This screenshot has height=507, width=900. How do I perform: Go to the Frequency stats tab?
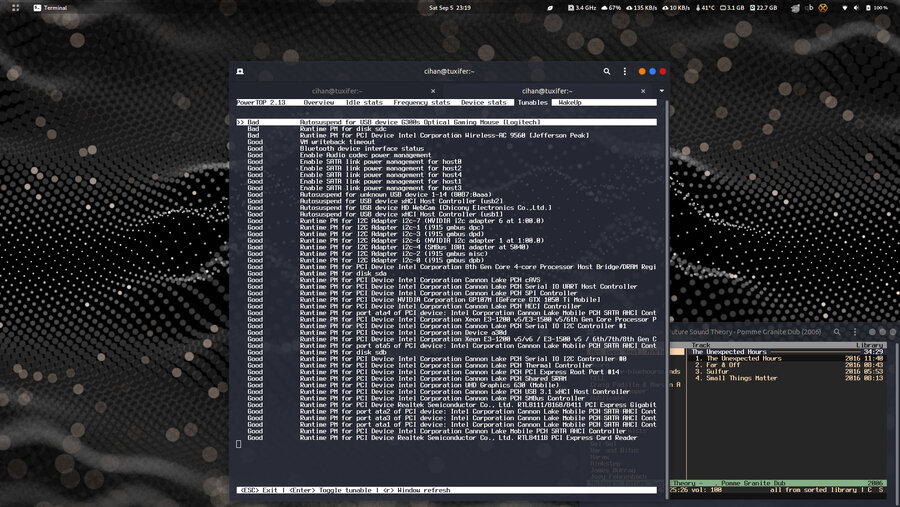[x=421, y=102]
